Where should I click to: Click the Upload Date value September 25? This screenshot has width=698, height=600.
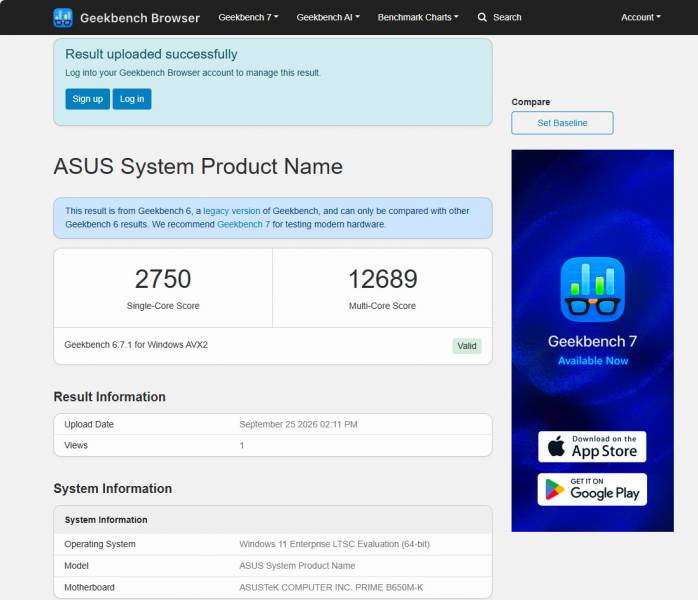click(298, 425)
